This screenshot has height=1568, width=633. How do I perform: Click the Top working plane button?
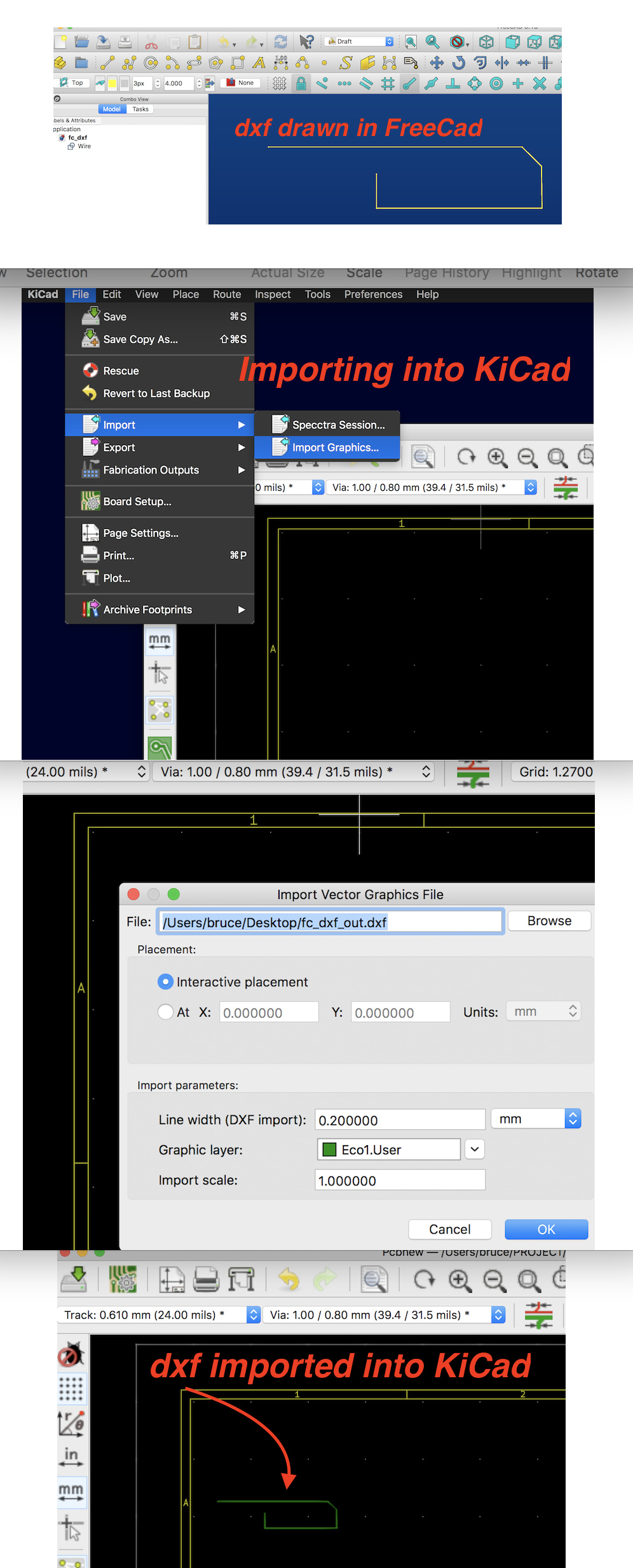click(72, 83)
